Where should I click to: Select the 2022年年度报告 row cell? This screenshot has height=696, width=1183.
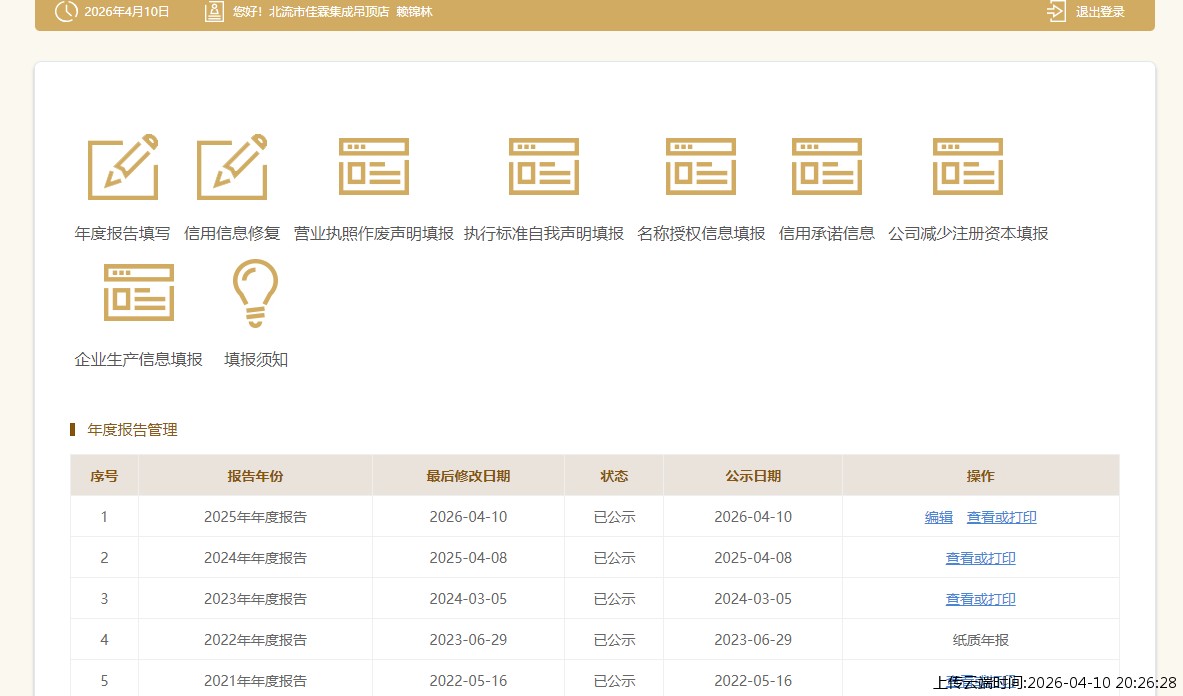255,640
